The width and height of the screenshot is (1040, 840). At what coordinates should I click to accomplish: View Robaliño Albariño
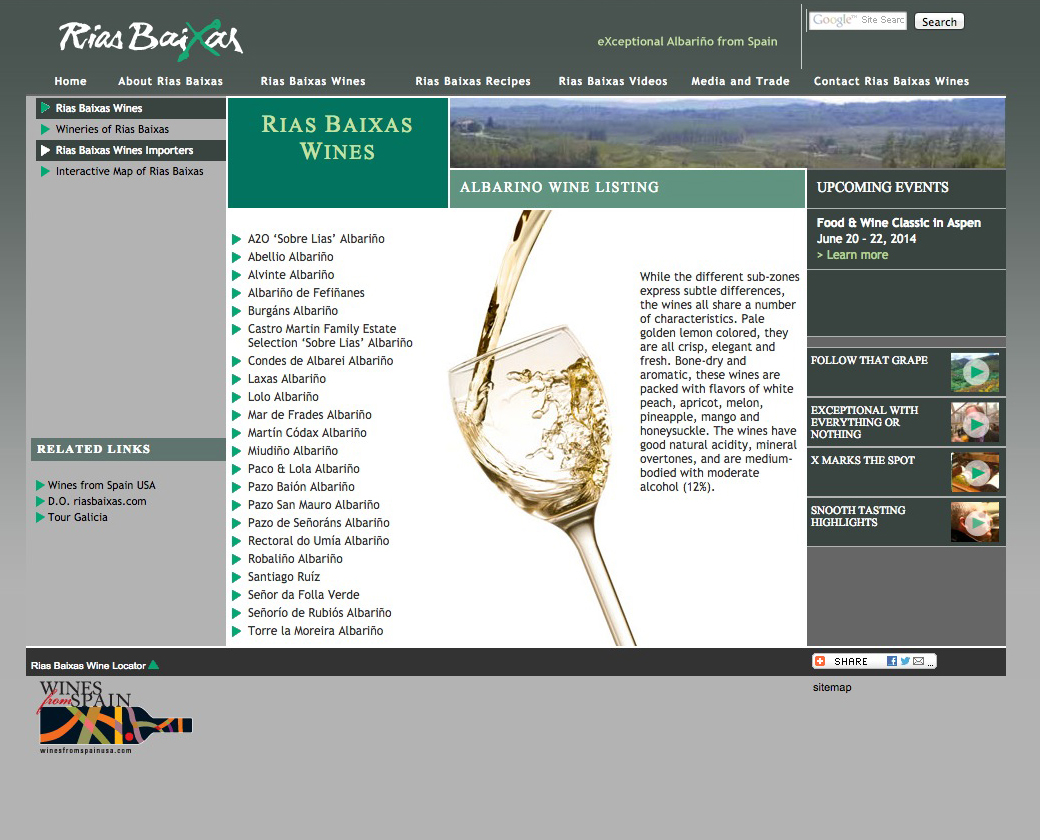295,559
